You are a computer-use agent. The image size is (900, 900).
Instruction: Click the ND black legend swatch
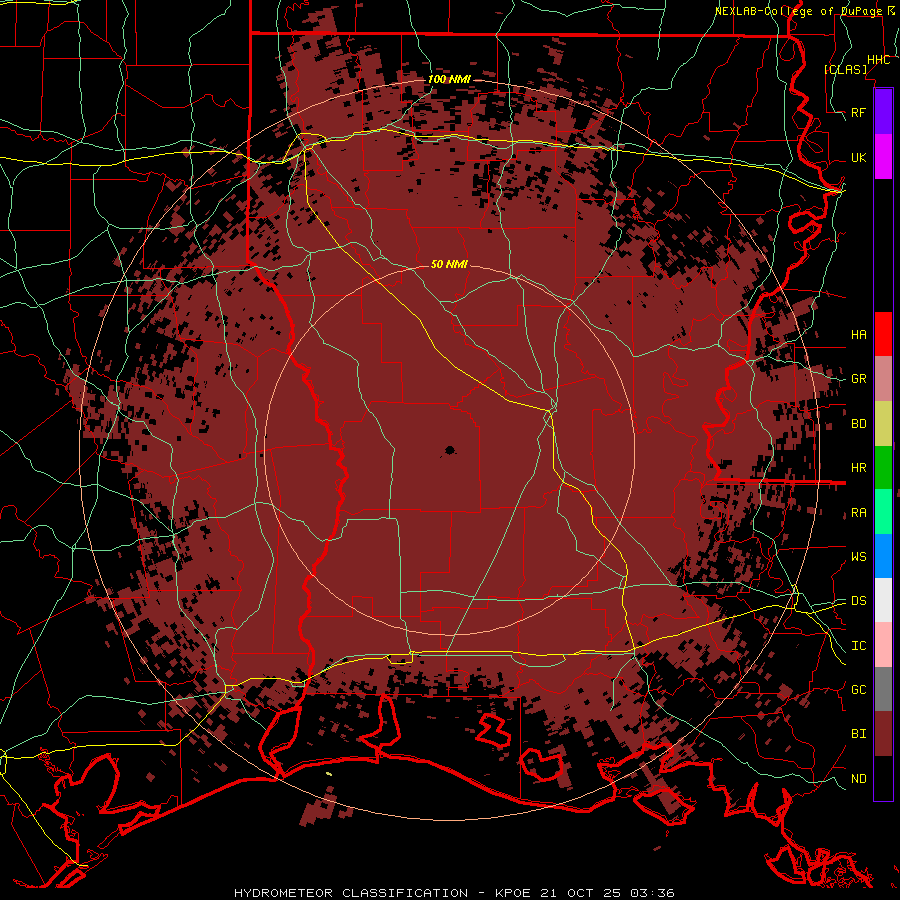click(883, 778)
